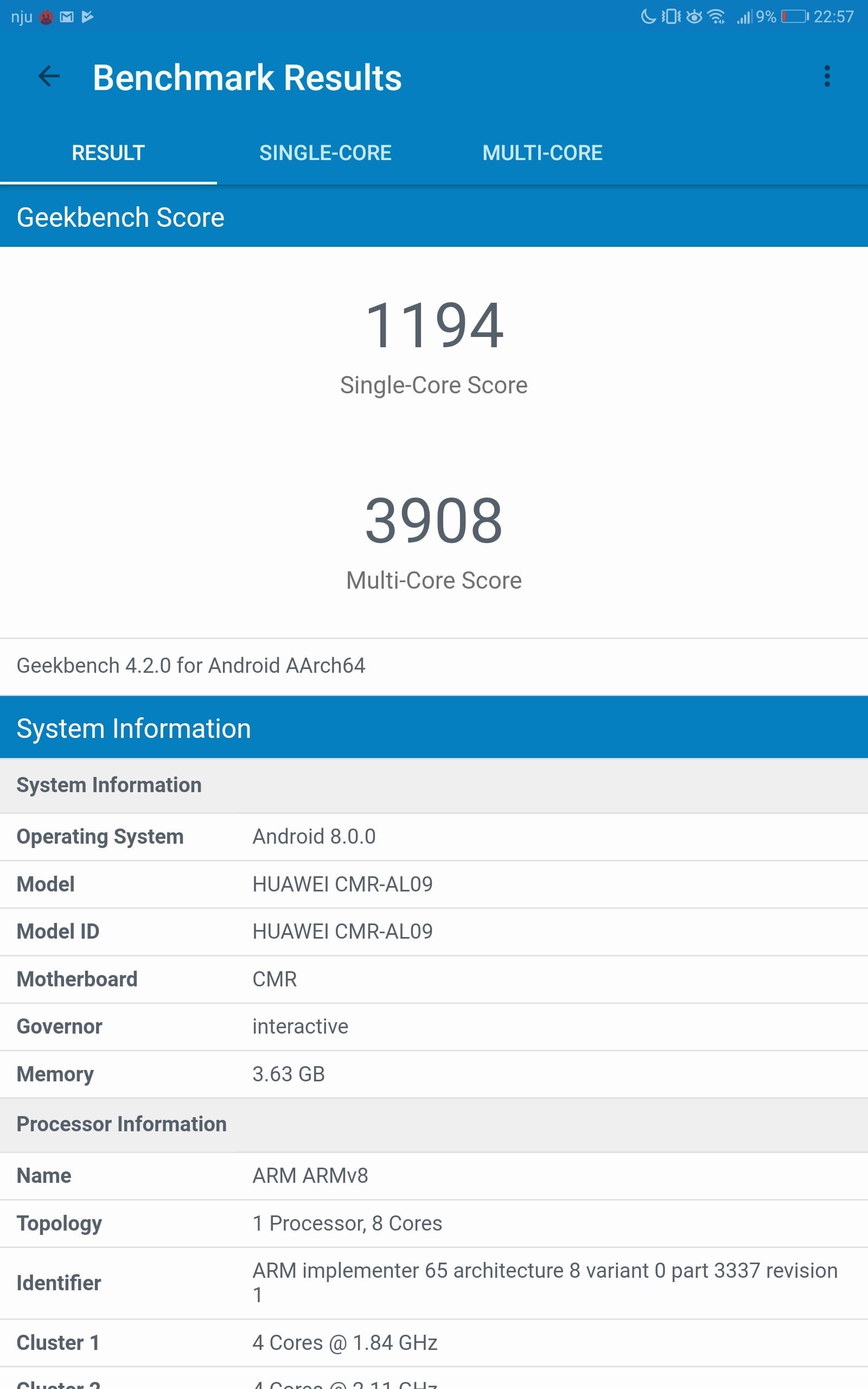Tap the 'Cluster 1' label
This screenshot has width=868, height=1389.
pos(58,1342)
